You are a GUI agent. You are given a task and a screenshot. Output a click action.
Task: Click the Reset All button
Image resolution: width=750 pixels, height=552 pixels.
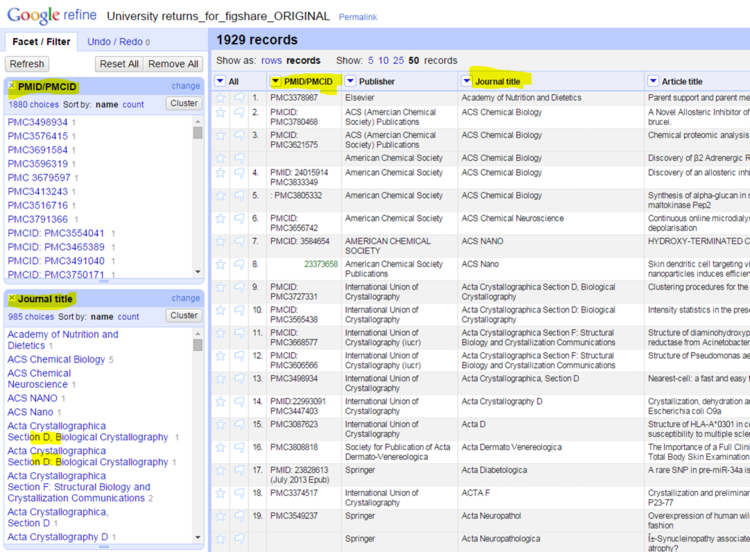click(x=119, y=64)
